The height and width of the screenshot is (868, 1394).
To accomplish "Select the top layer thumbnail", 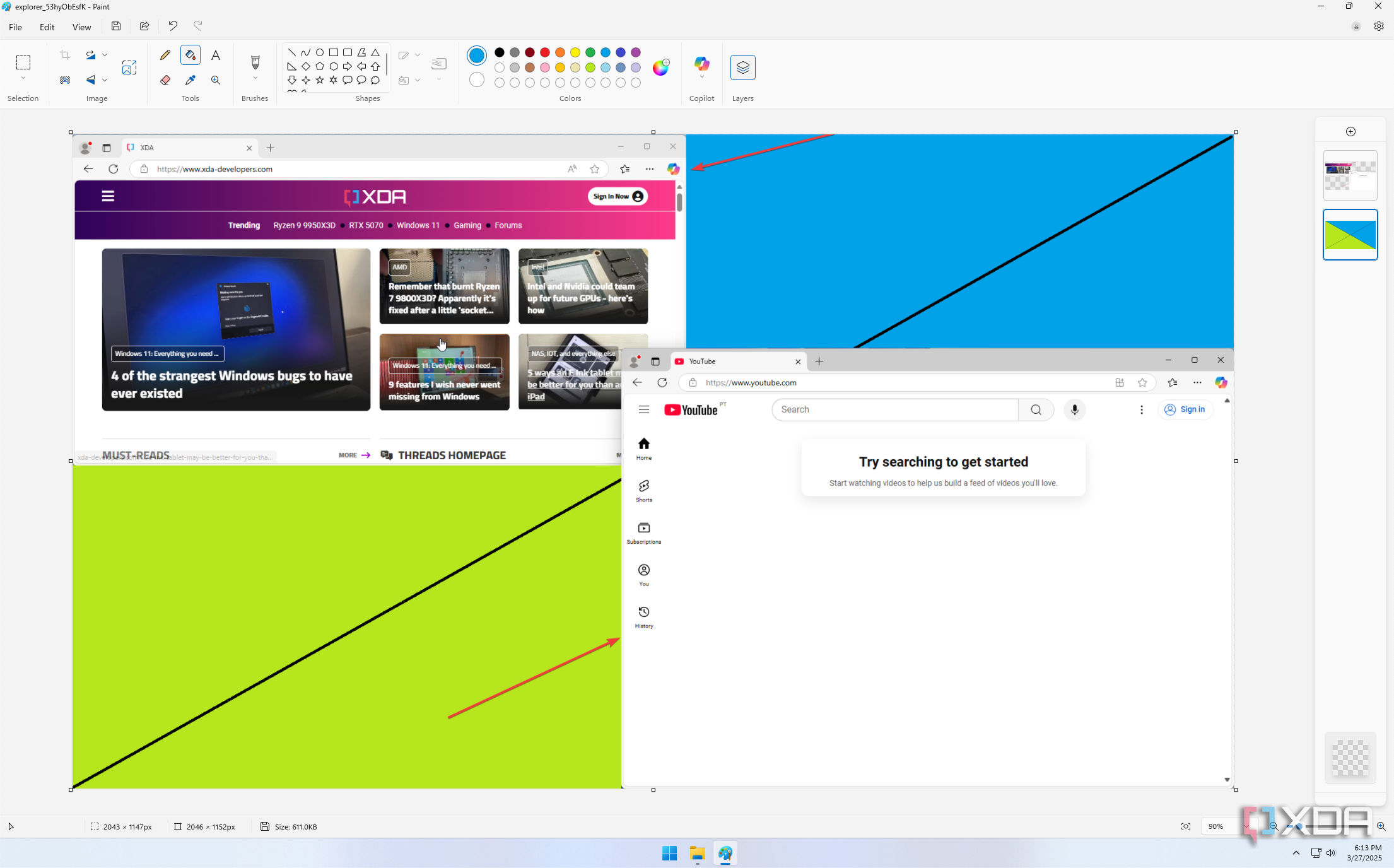I will pos(1350,175).
